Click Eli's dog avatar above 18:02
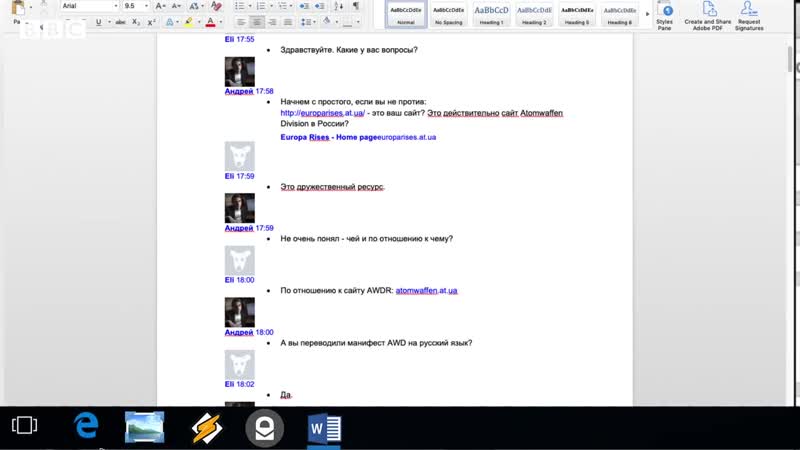 (240, 364)
